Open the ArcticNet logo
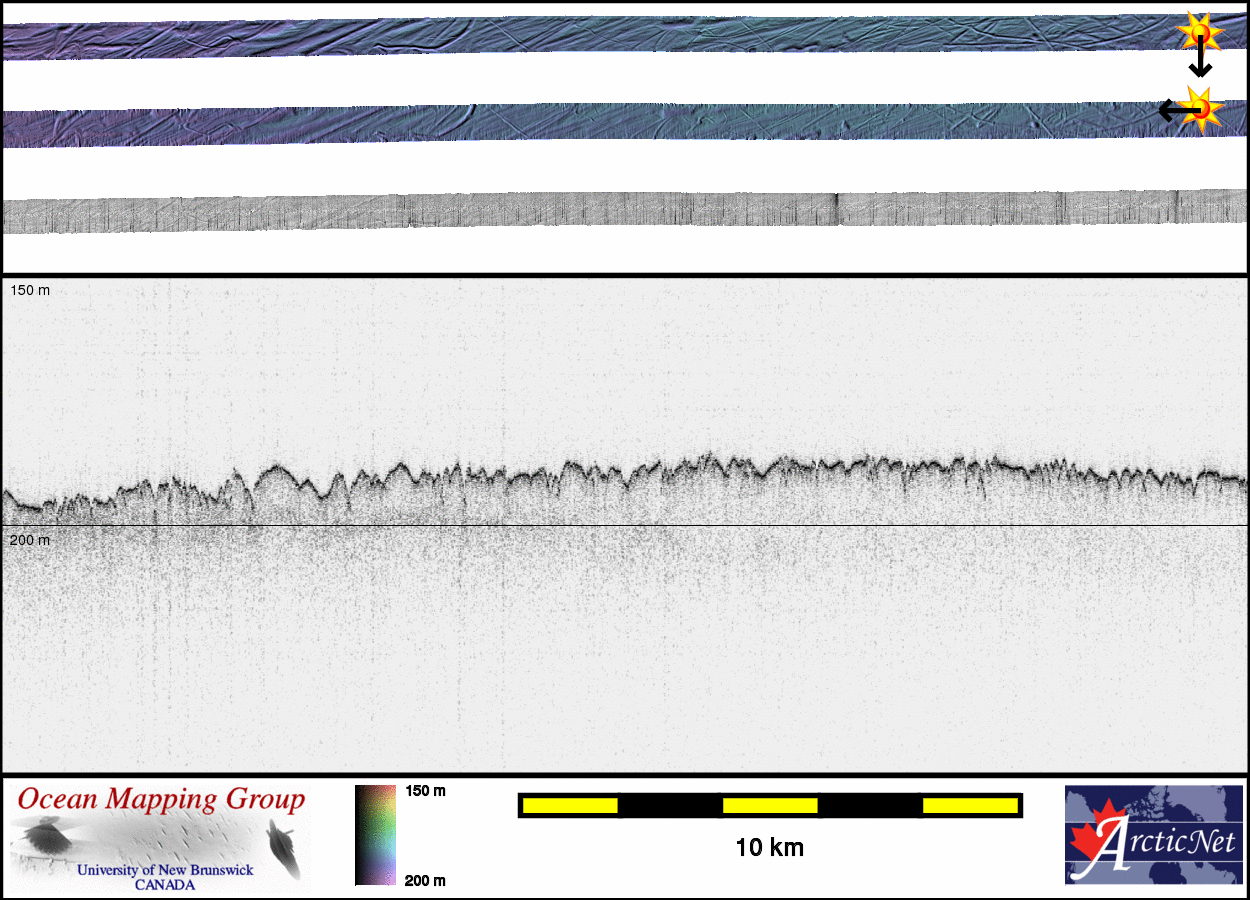Screen dimensions: 1250x900 [x=1153, y=834]
